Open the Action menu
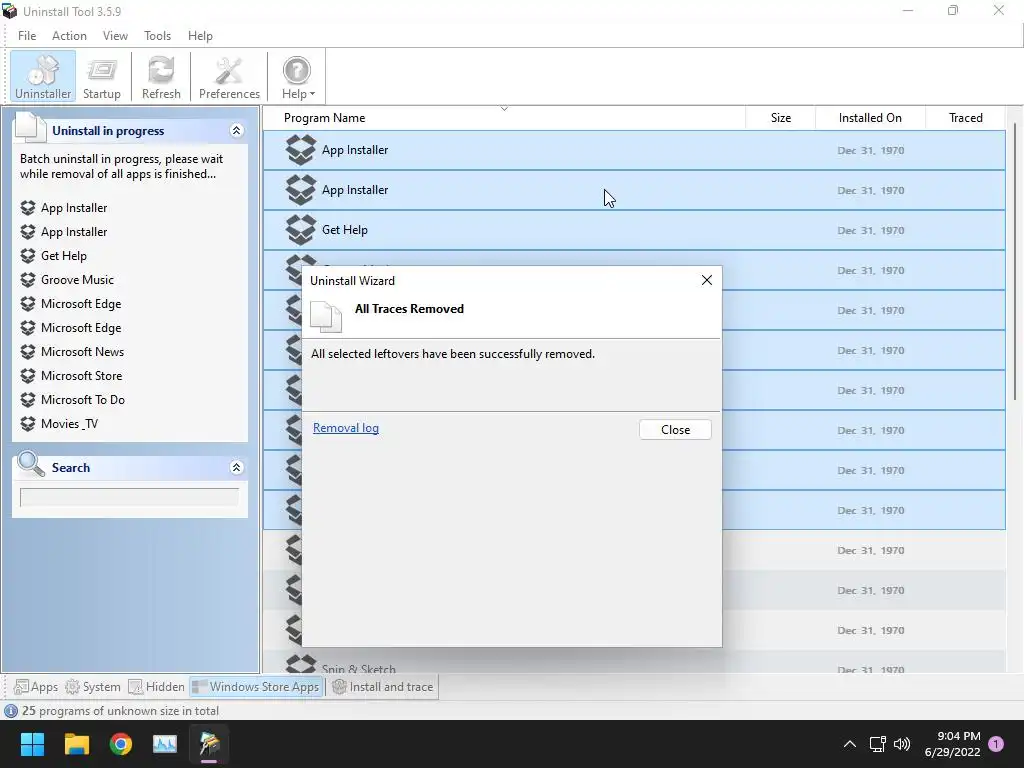 click(x=69, y=36)
